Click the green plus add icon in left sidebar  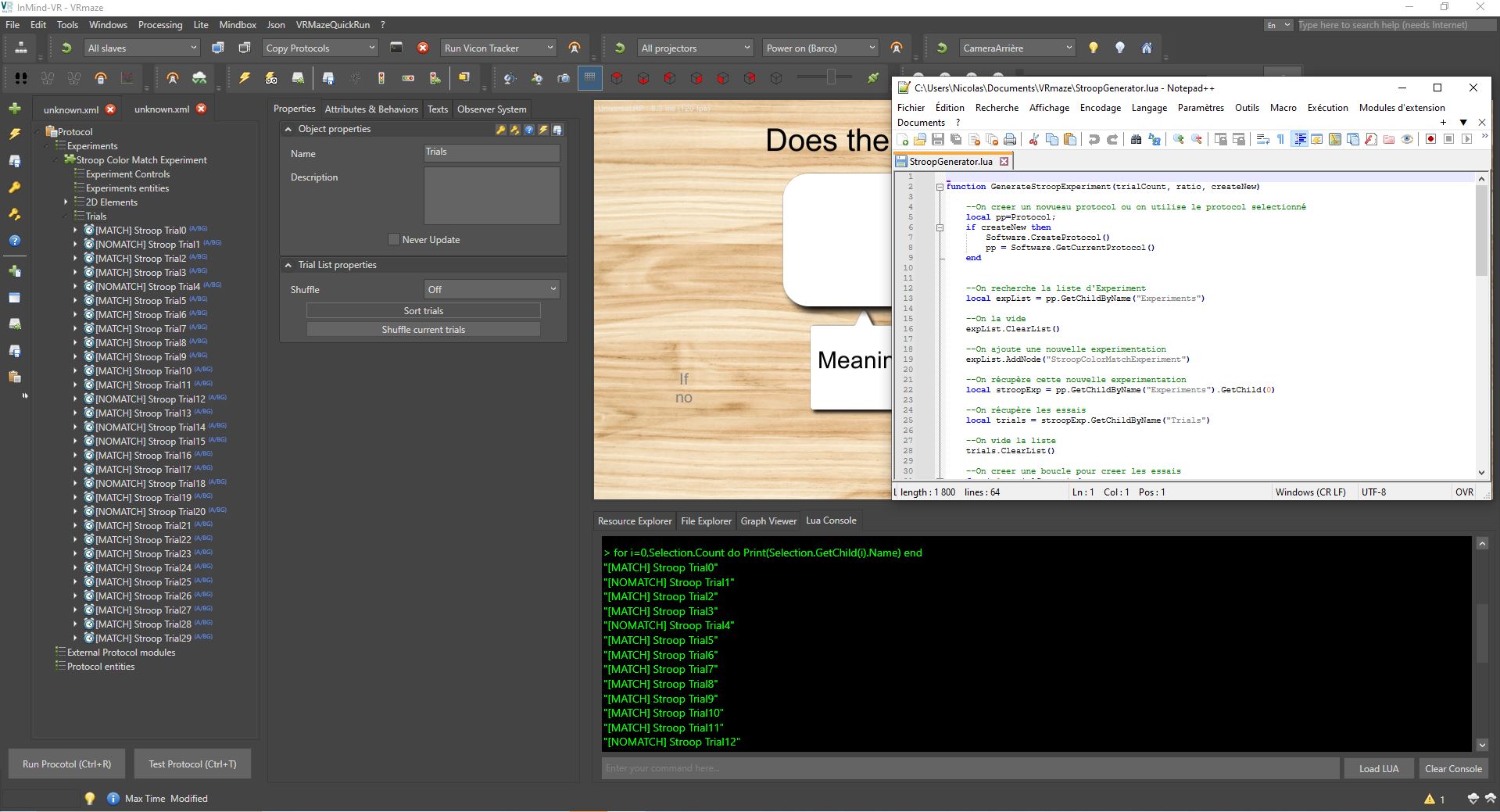coord(15,108)
